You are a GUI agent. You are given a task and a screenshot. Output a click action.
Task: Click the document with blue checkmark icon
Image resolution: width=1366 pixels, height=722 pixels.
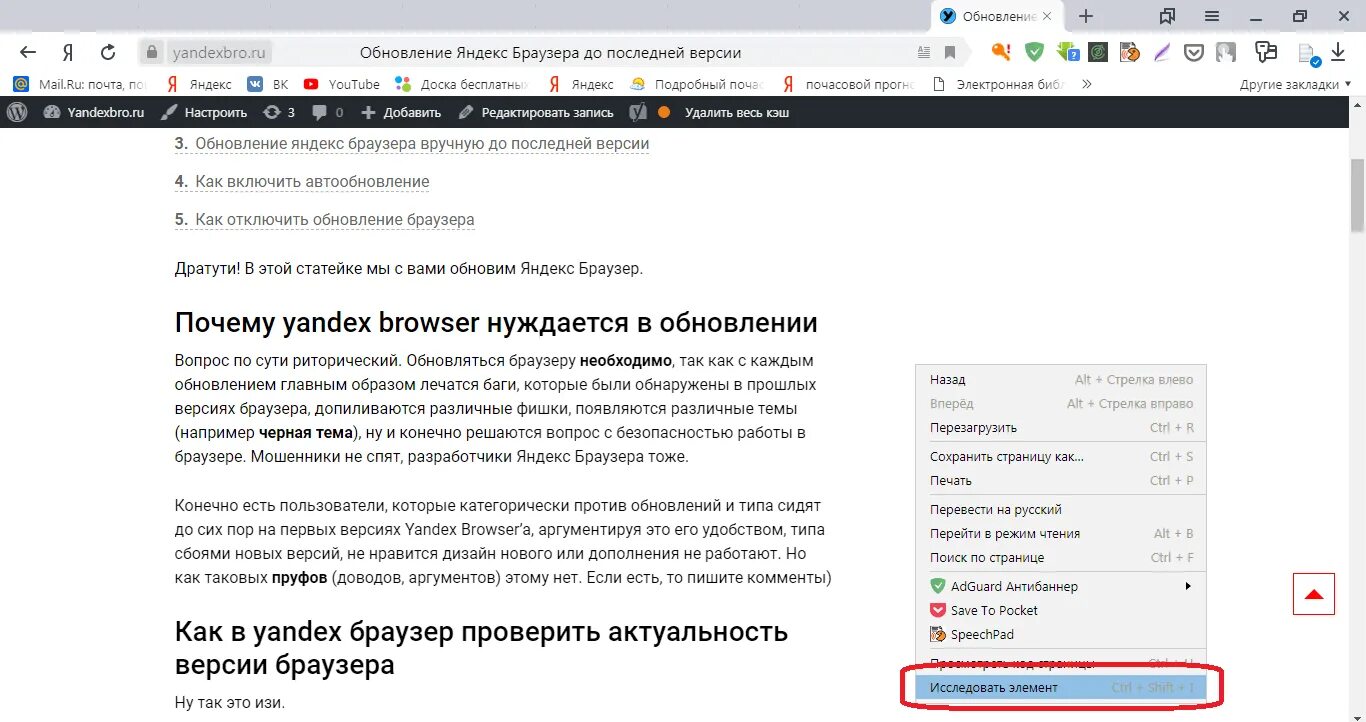point(1308,54)
